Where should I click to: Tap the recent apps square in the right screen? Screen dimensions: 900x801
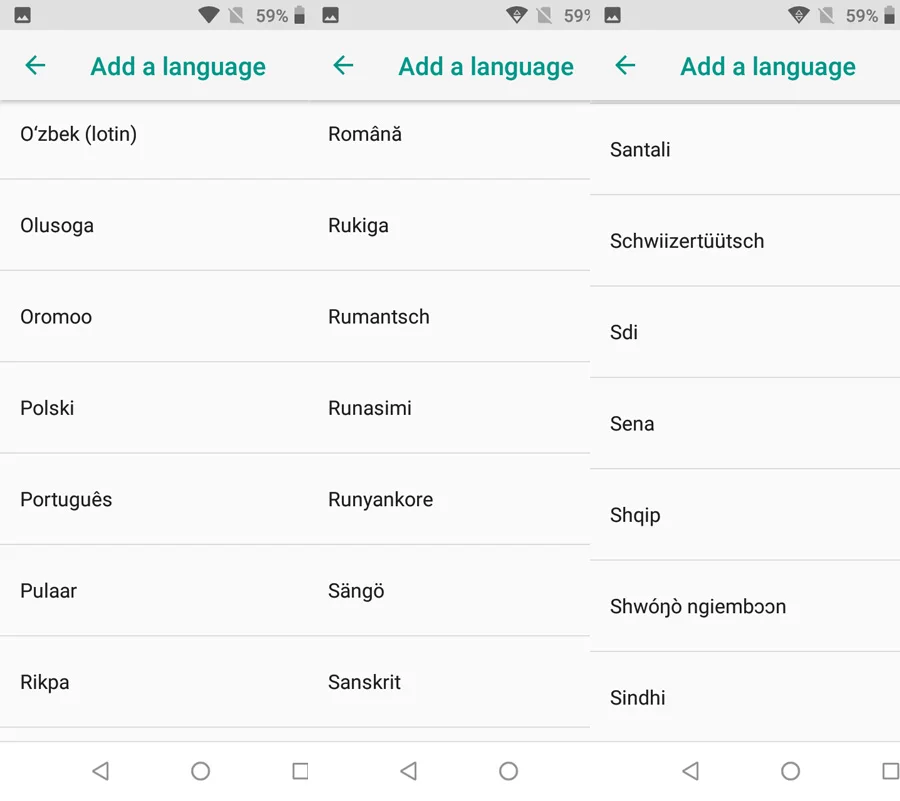(891, 771)
